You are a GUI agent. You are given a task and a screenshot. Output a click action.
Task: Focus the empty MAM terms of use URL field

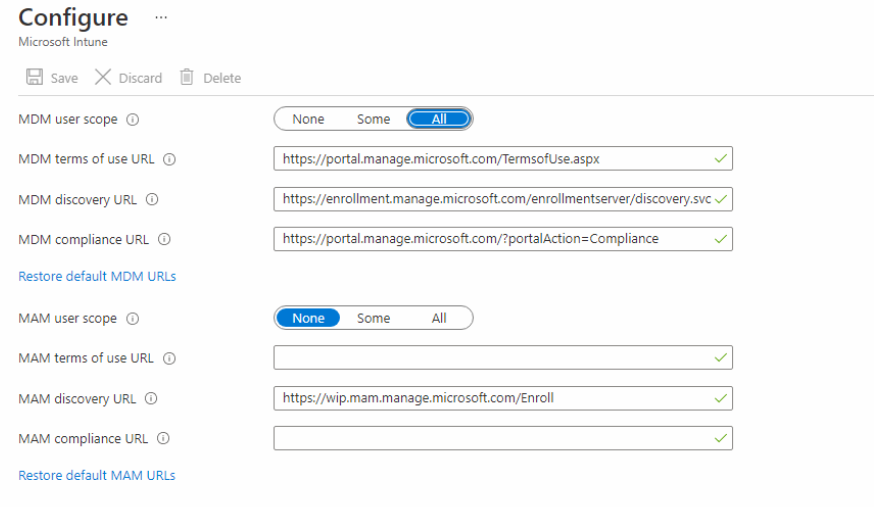(x=503, y=358)
